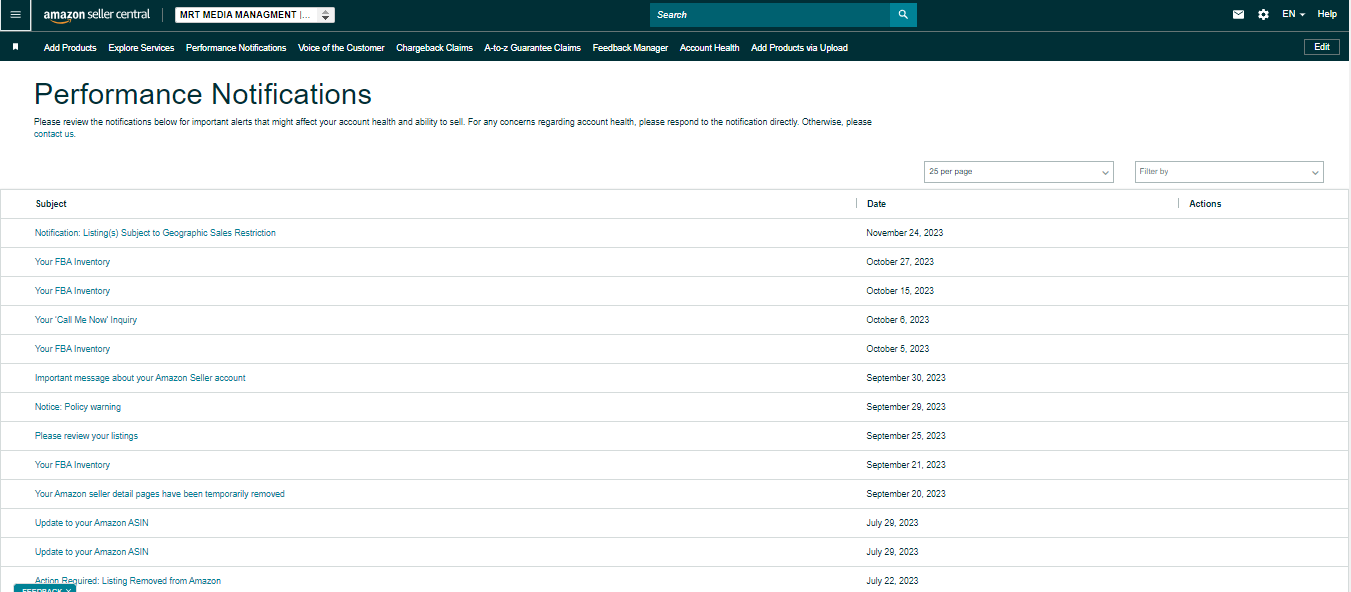Viewport: 1351px width, 592px height.
Task: Click into the Search field
Action: (x=770, y=15)
